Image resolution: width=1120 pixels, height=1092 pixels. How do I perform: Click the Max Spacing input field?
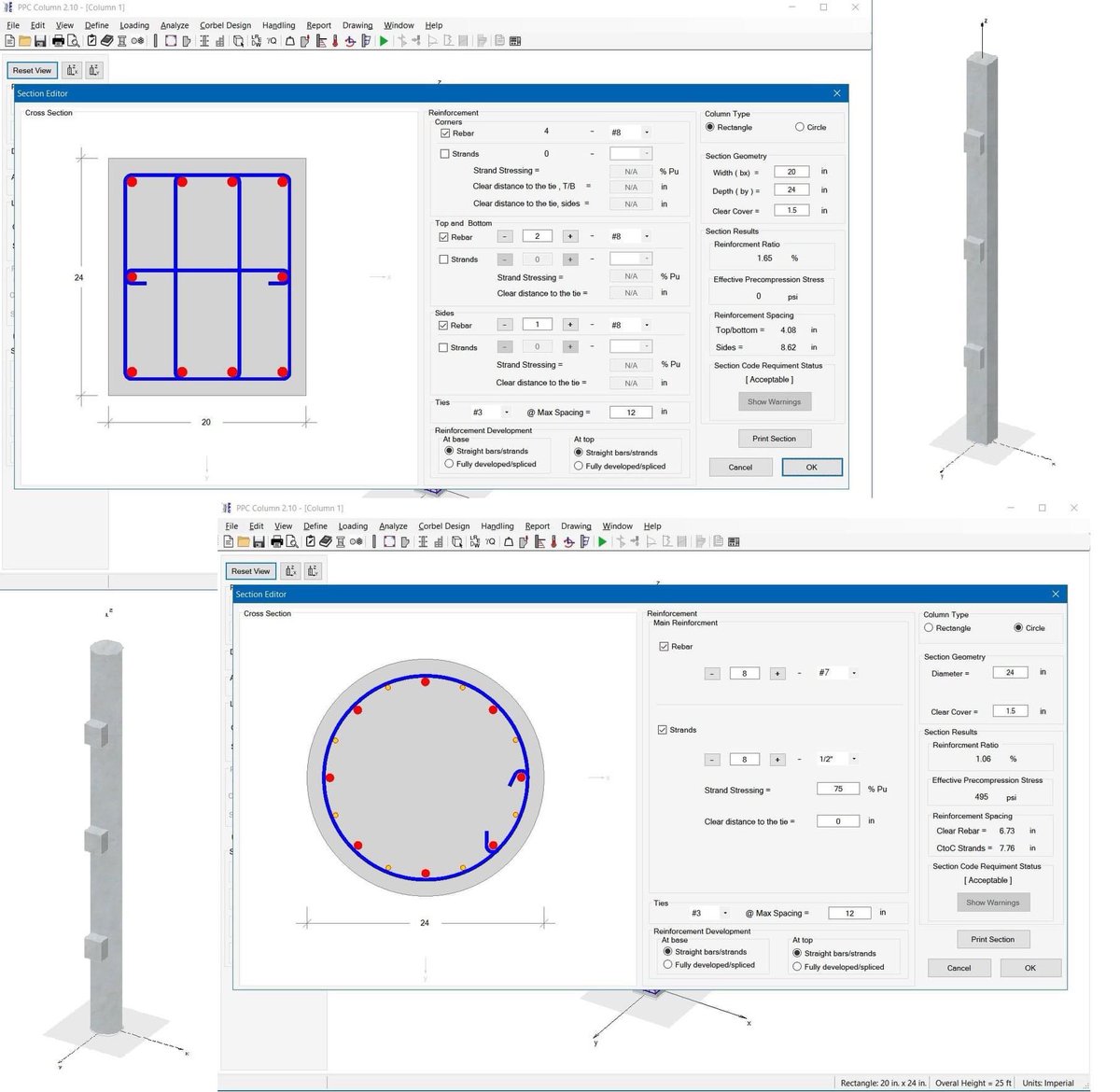[849, 912]
